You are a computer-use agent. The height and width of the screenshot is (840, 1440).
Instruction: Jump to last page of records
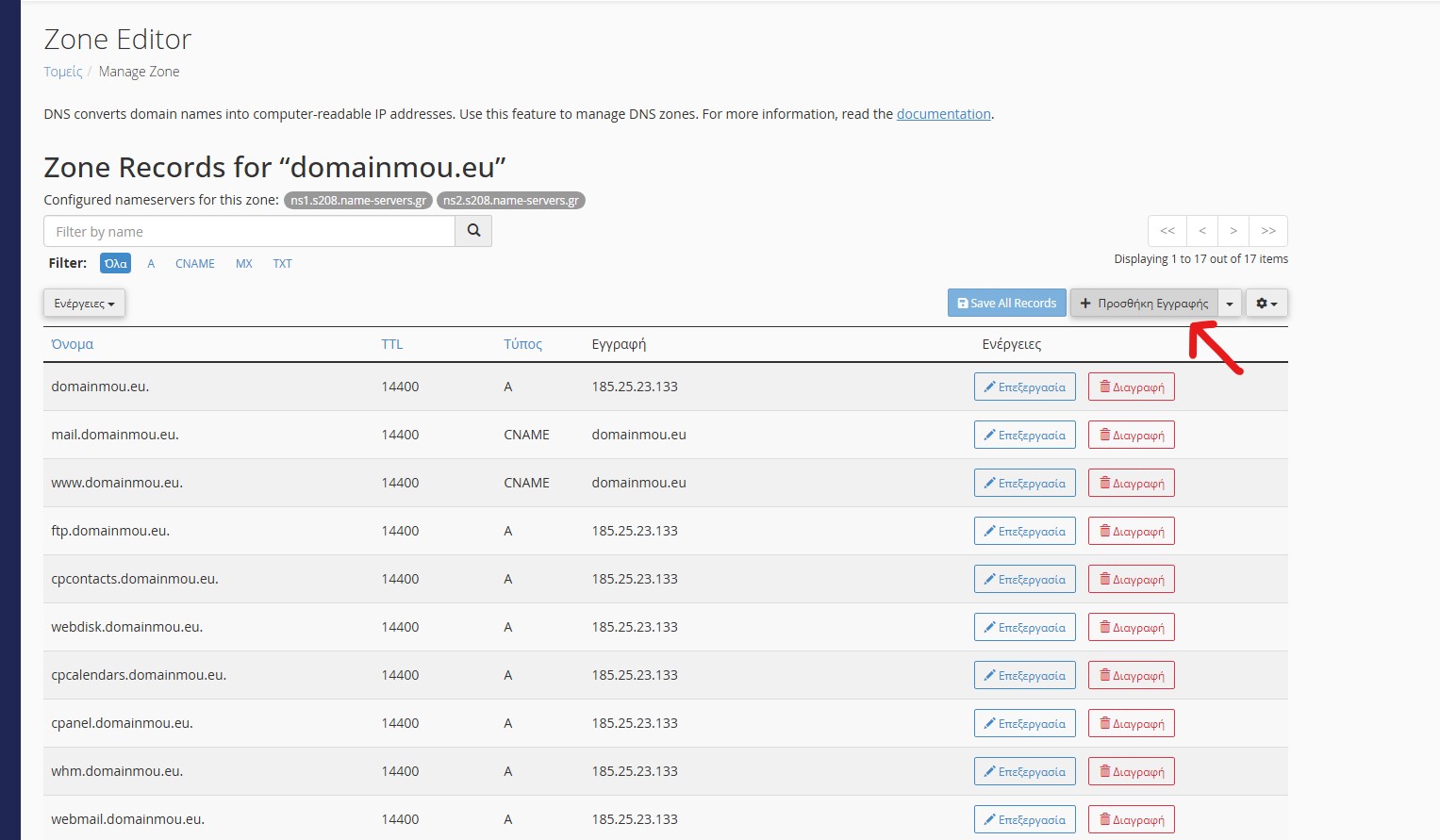tap(1268, 231)
